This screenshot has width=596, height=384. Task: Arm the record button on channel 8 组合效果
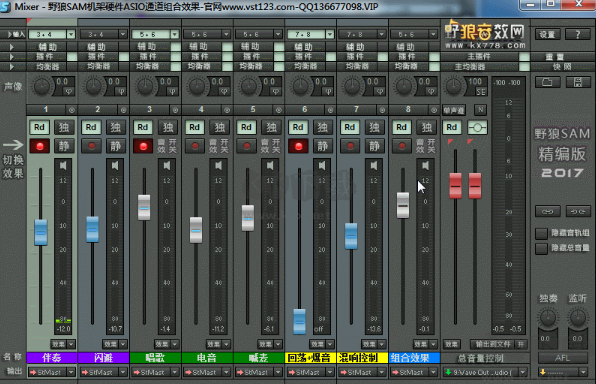401,146
